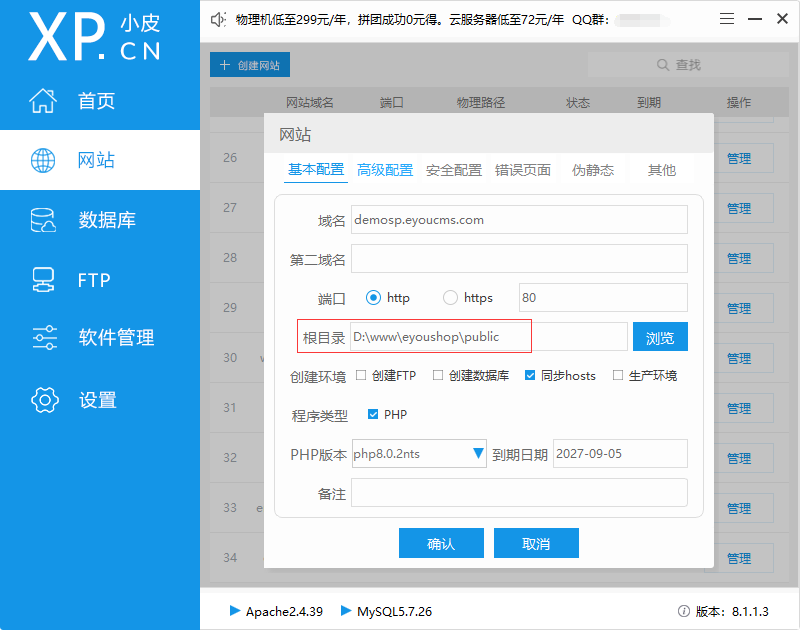800x630 pixels.
Task: Click the Apache2.4.39 status text
Action: click(x=284, y=611)
